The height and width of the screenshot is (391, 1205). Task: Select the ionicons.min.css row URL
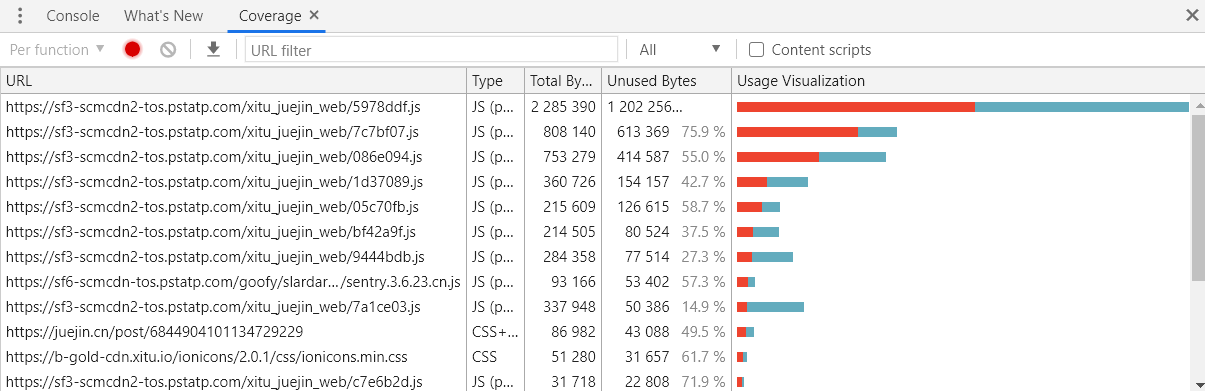coord(206,356)
